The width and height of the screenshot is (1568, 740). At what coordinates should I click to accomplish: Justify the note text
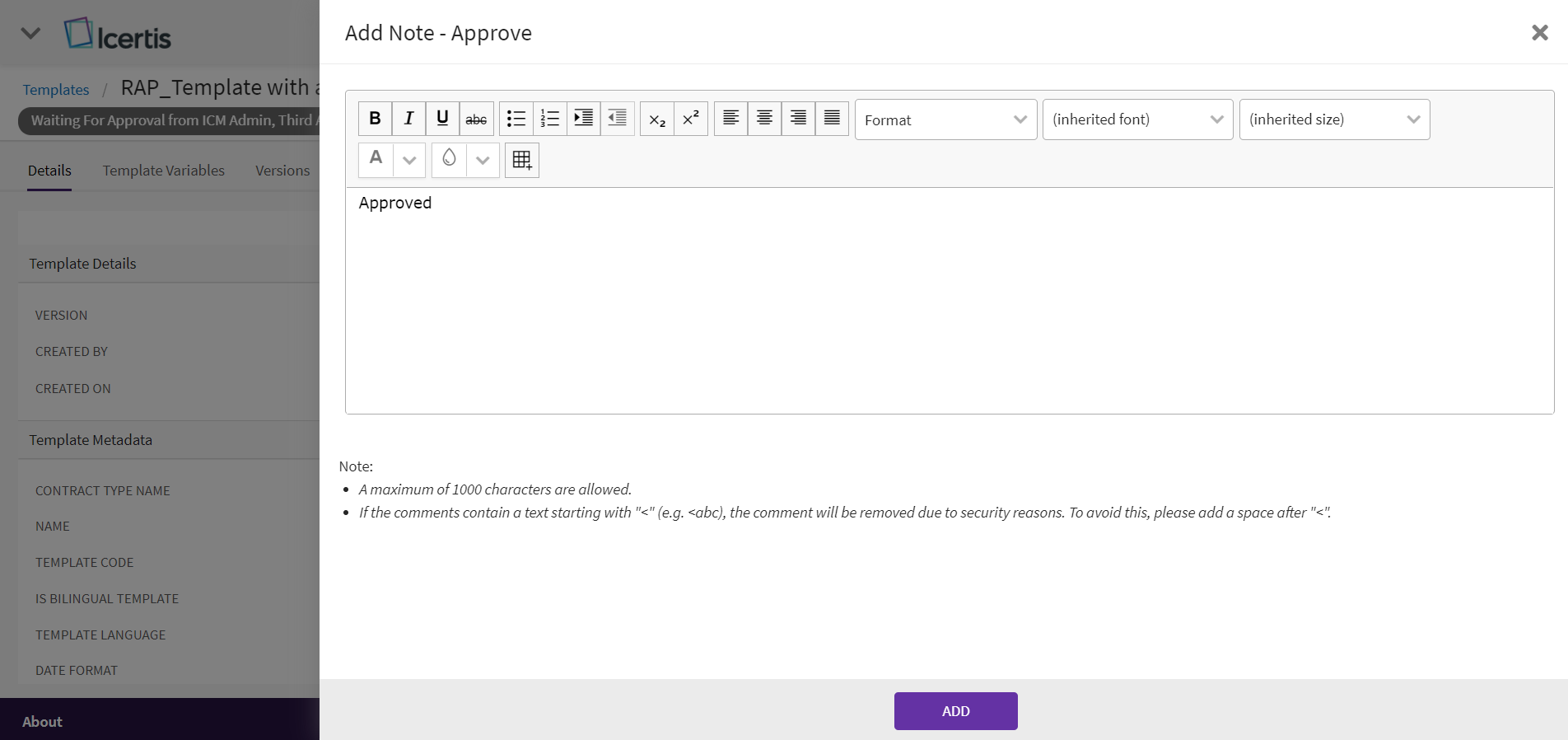[833, 119]
